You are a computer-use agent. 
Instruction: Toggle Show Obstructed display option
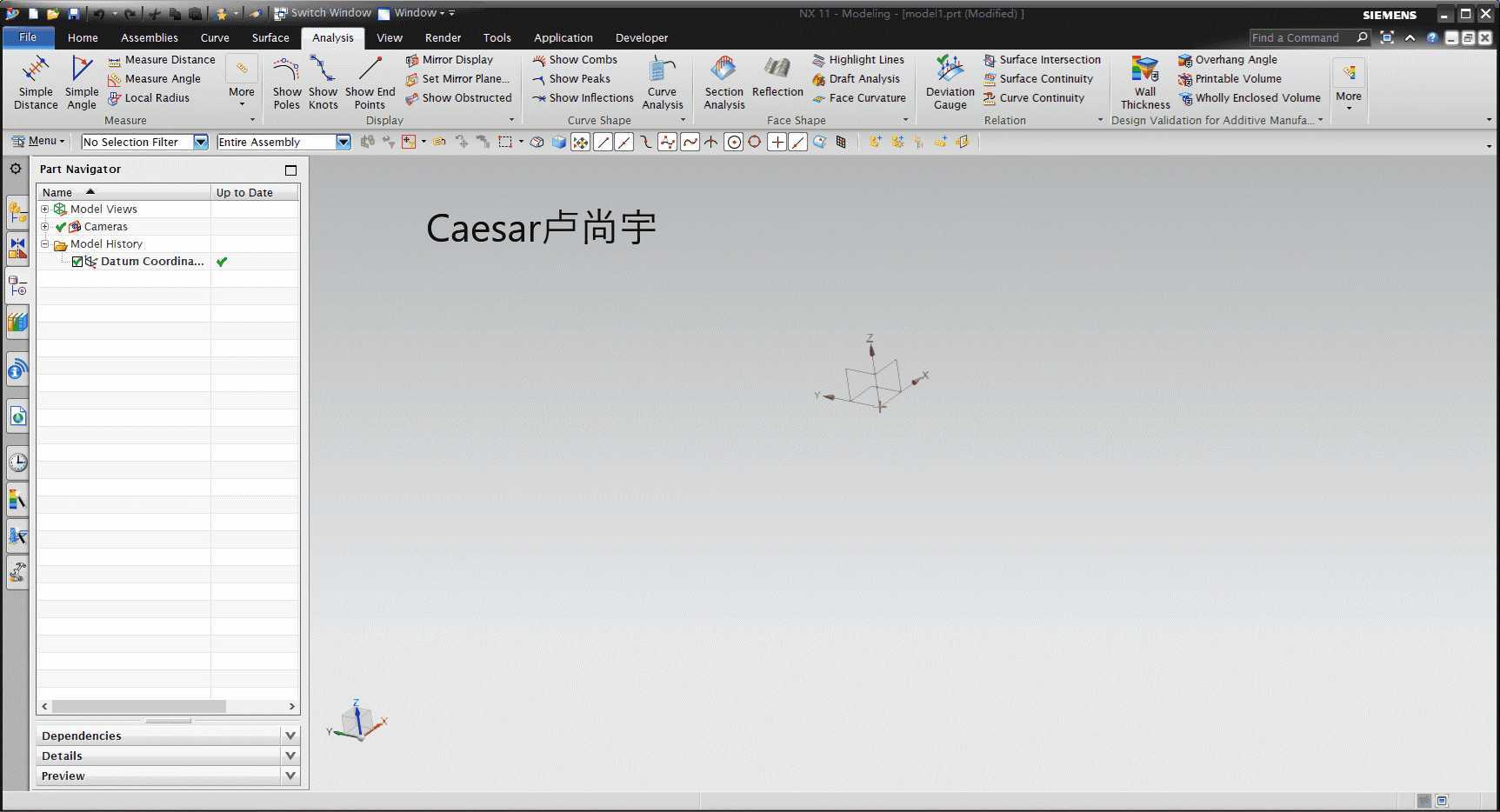pos(458,97)
